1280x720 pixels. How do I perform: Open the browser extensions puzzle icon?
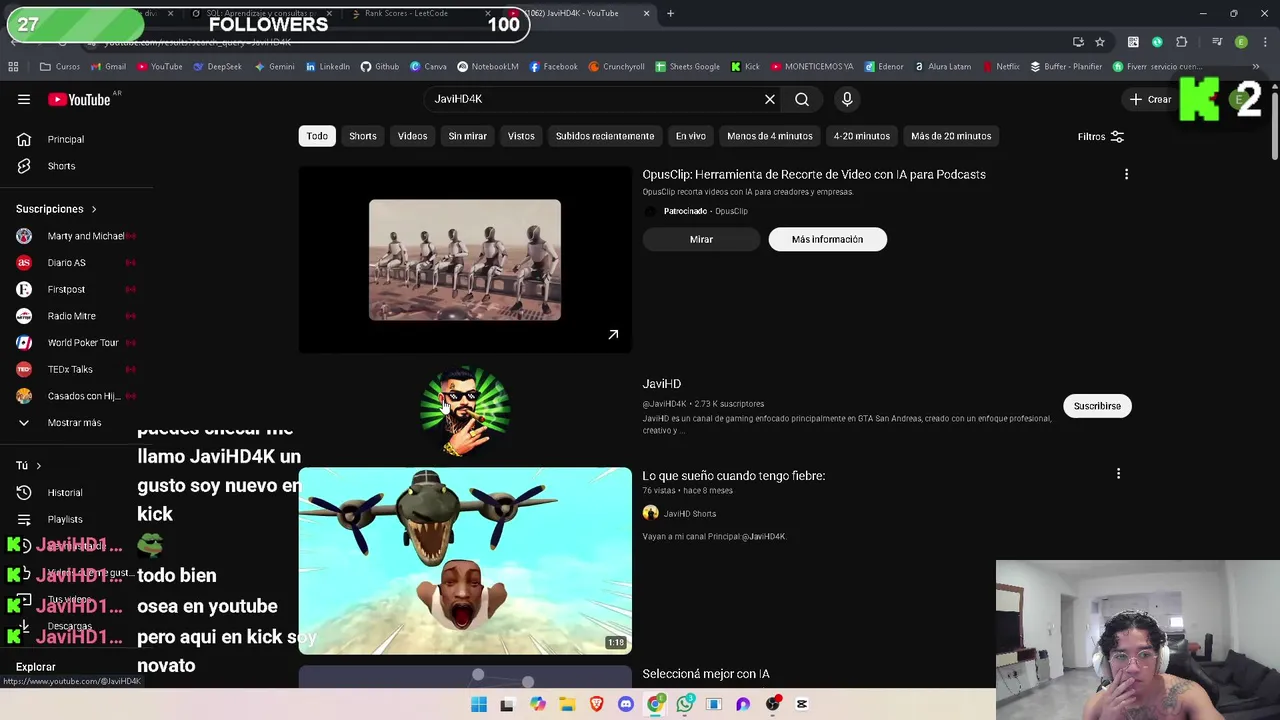click(1182, 42)
